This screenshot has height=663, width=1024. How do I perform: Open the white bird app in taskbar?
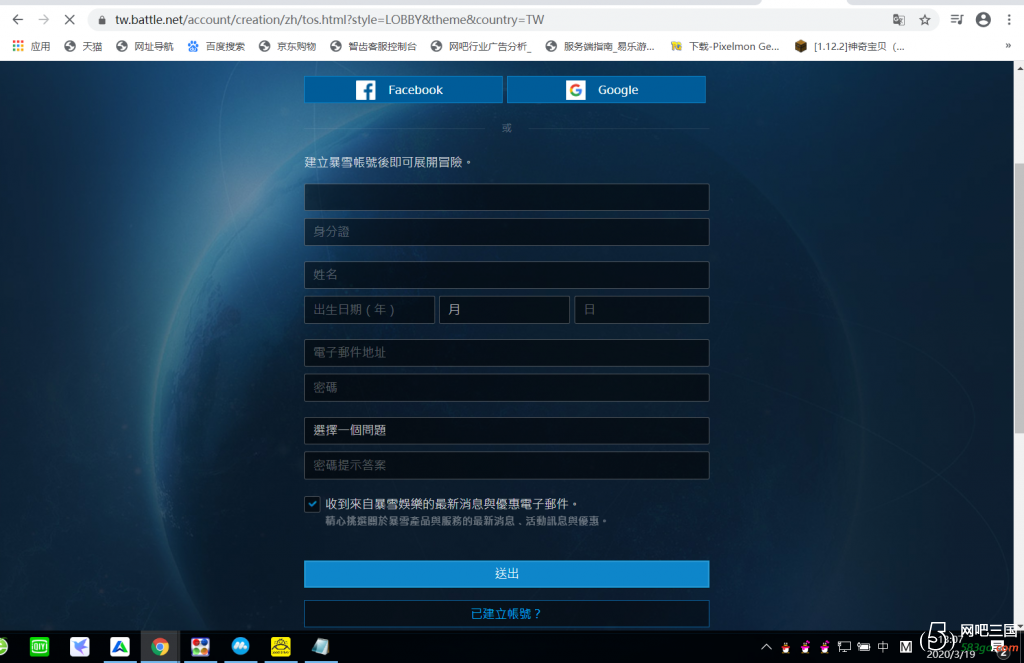80,647
